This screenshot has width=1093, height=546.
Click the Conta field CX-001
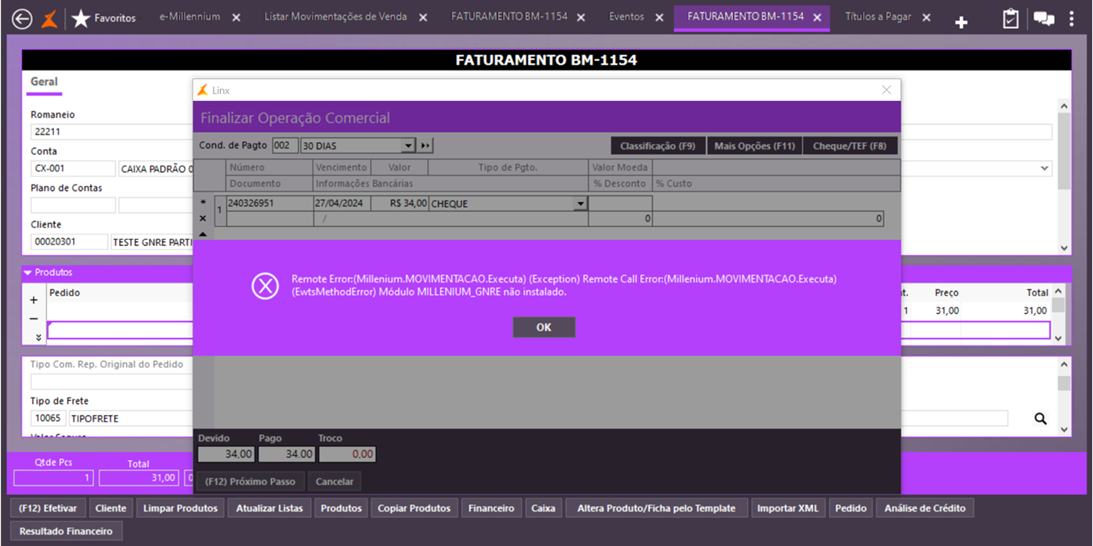click(x=73, y=168)
